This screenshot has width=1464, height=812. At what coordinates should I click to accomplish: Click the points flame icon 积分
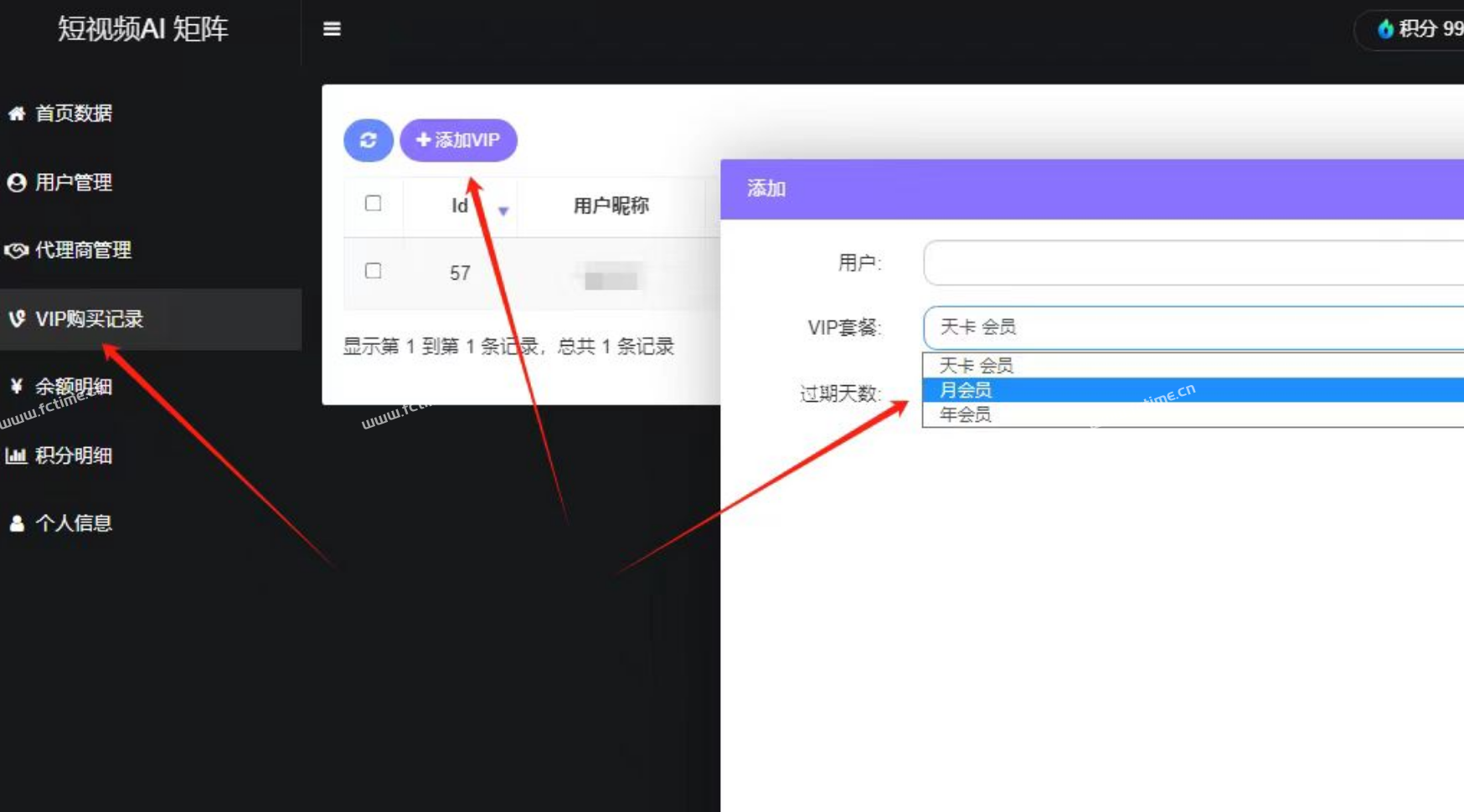coord(1385,29)
